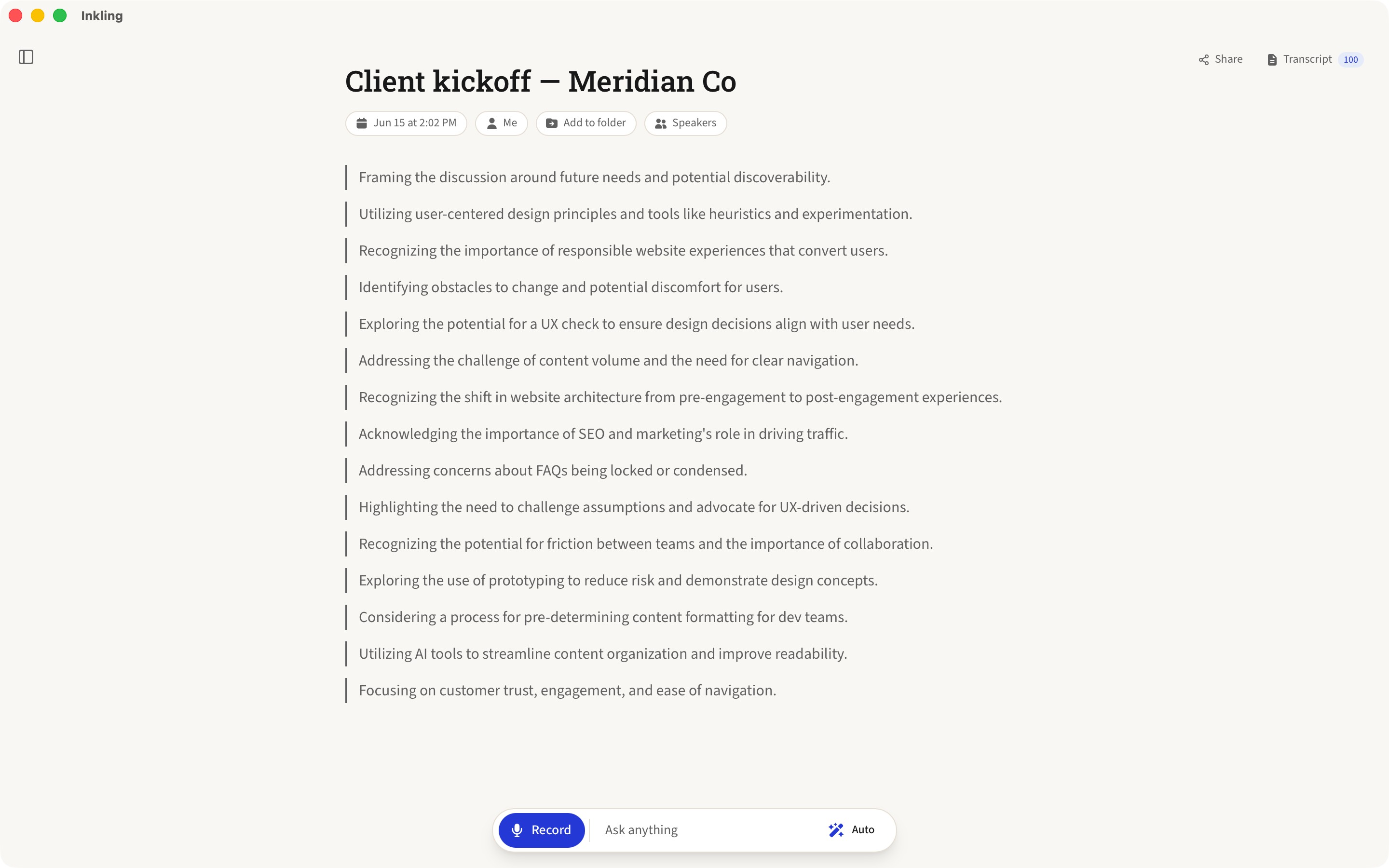Click the Client kickoff — Meridian Co title
Viewport: 1389px width, 868px height.
tap(541, 81)
